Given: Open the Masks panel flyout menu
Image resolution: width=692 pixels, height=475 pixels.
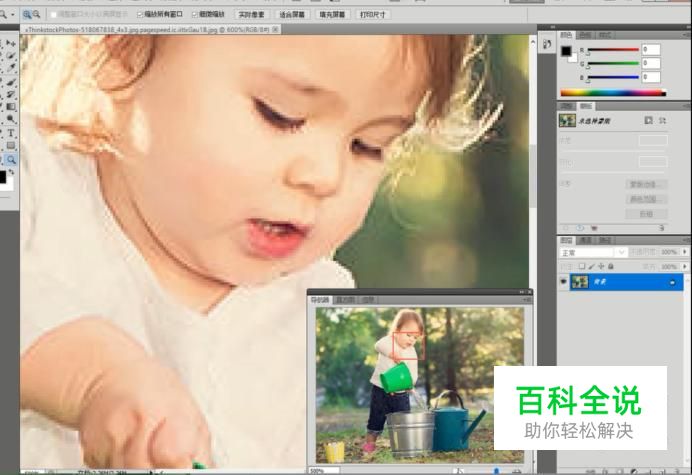Looking at the screenshot, I should pyautogui.click(x=687, y=106).
